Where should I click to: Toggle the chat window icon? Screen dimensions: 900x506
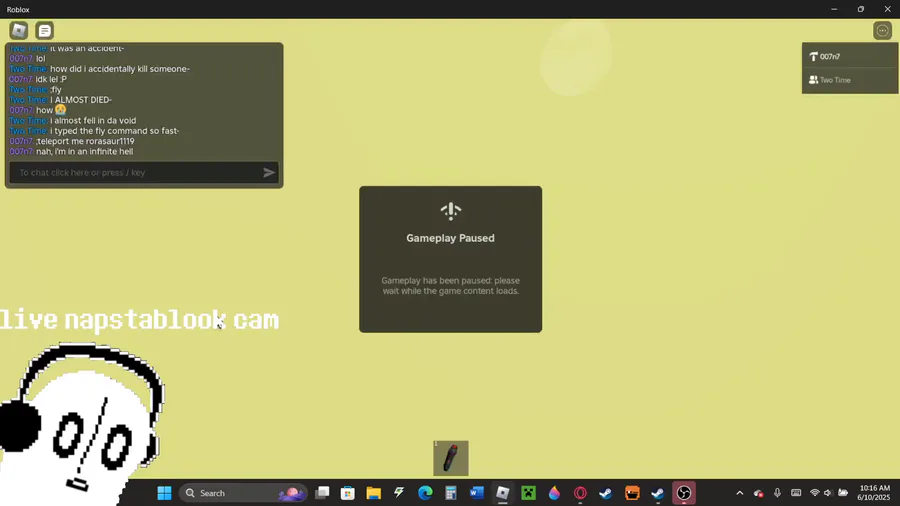[x=44, y=30]
